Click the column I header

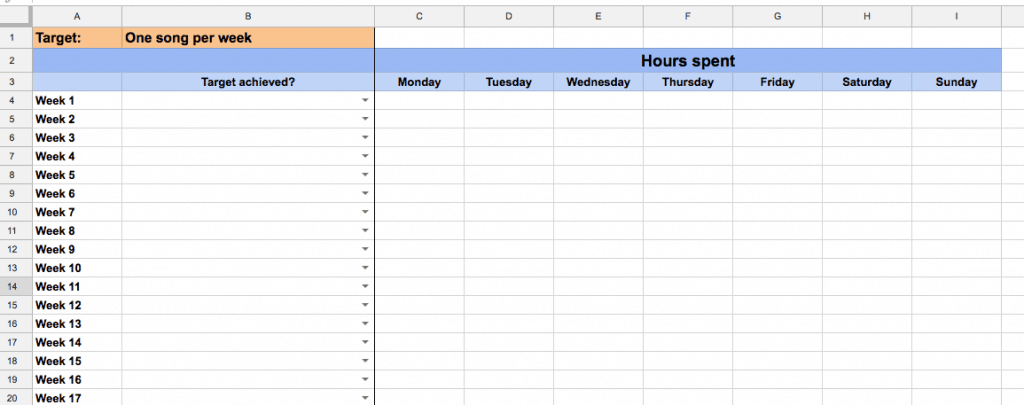point(956,17)
